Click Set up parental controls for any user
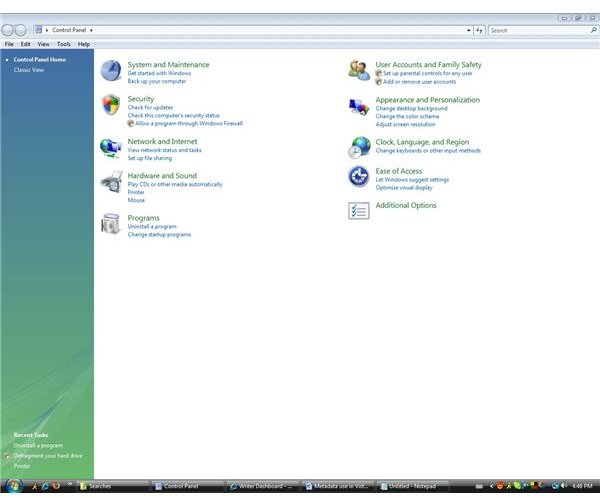 click(428, 73)
